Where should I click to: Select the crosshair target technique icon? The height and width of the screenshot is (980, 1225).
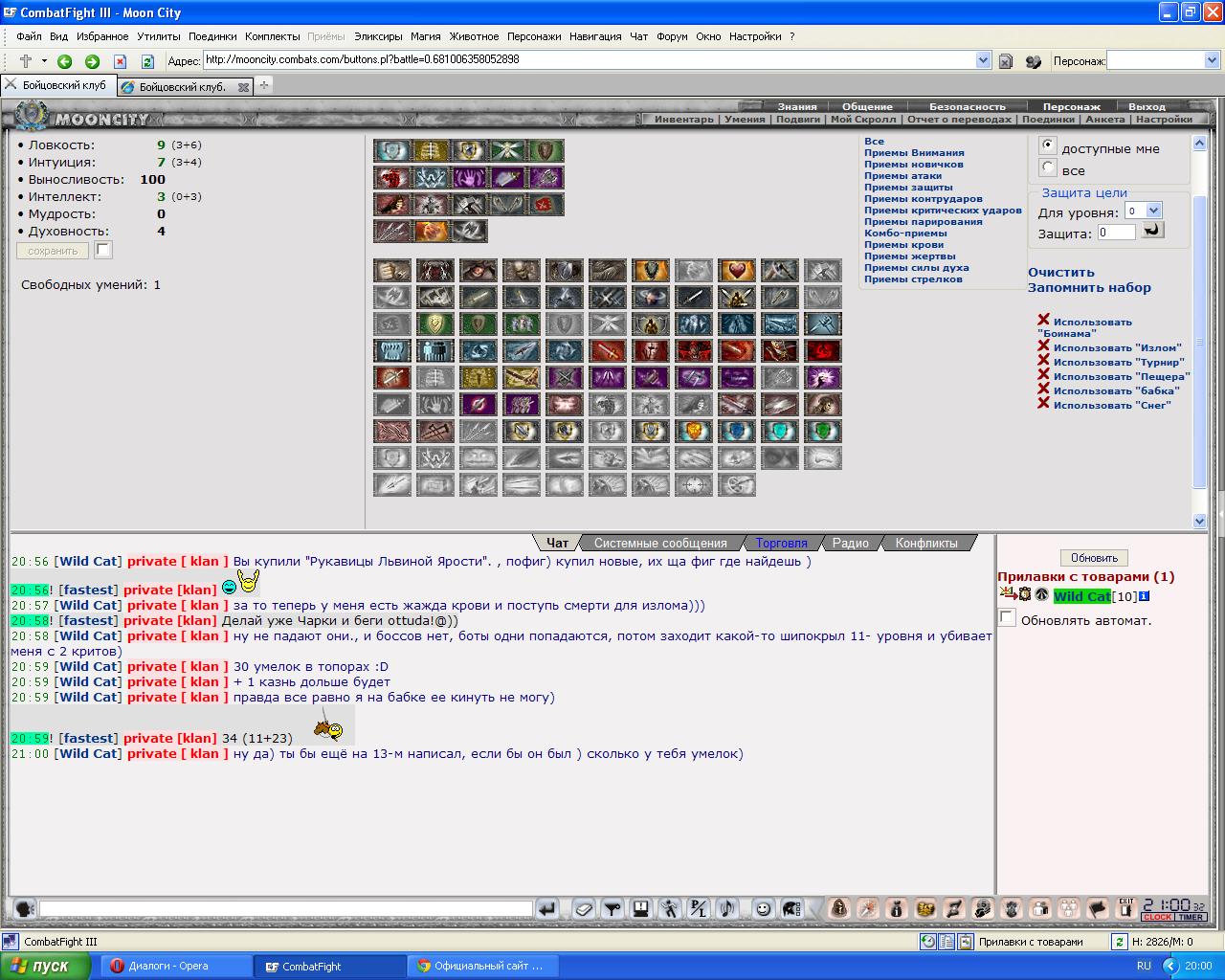[694, 484]
